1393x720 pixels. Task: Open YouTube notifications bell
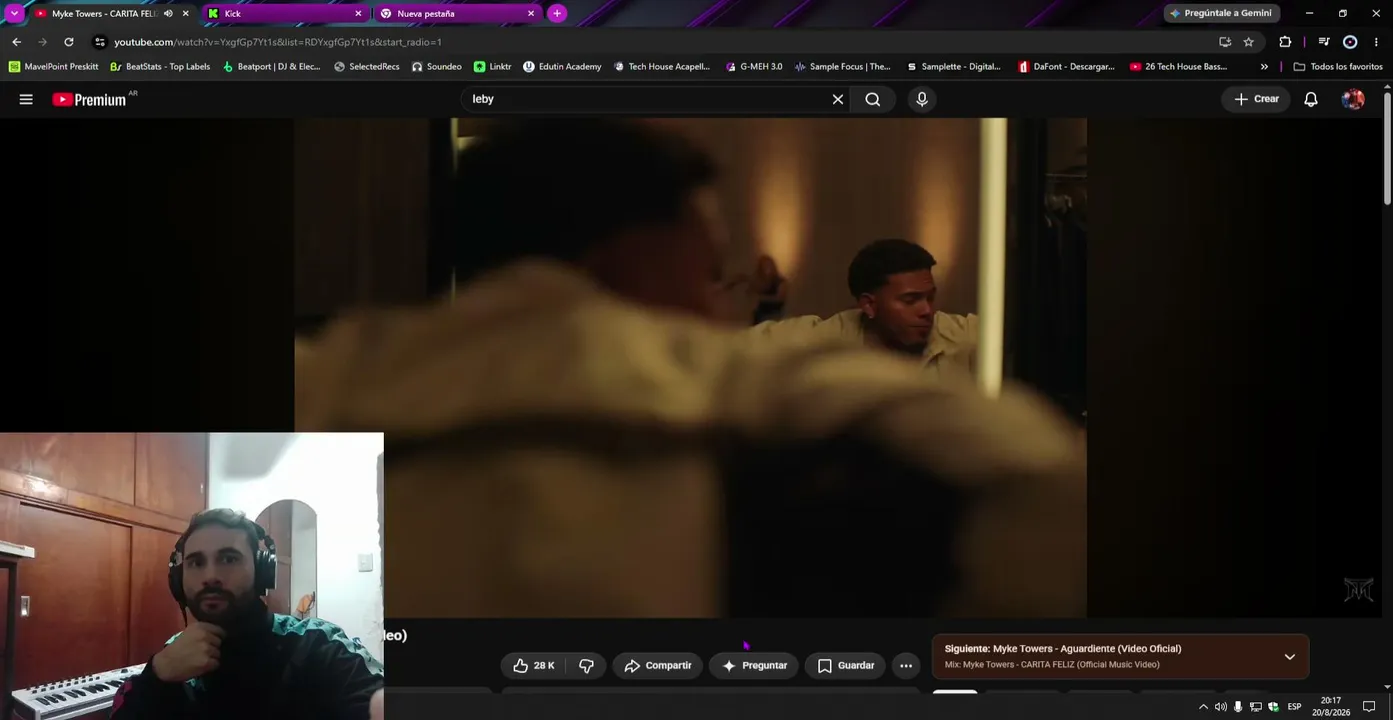(x=1311, y=99)
